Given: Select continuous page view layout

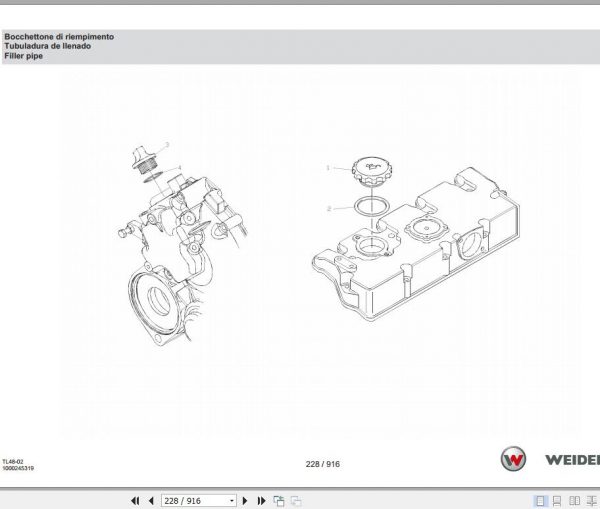Looking at the screenshot, I should (557, 501).
